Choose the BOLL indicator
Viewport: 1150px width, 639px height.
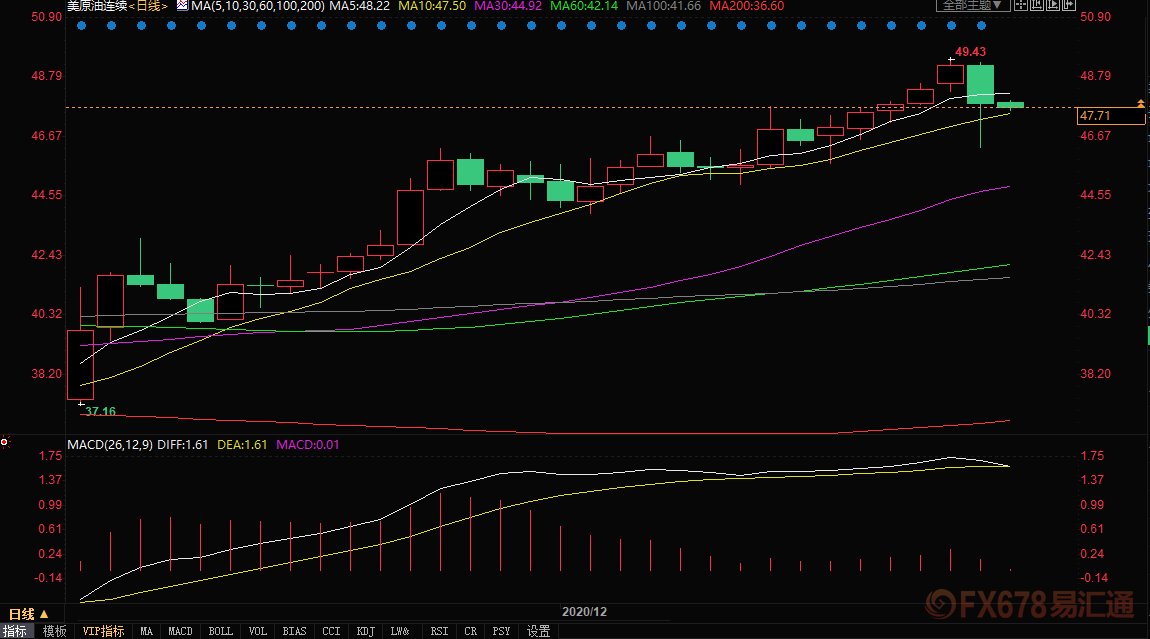click(x=220, y=631)
